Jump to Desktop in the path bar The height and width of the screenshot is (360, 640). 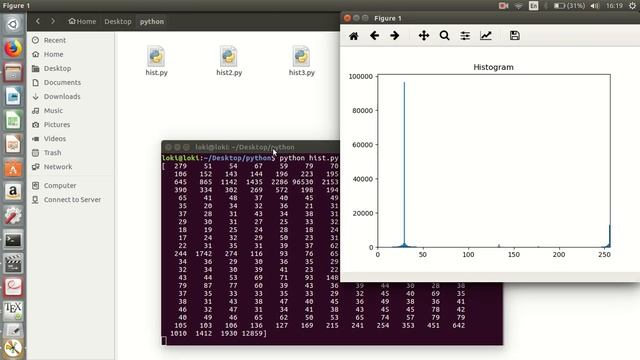[x=118, y=21]
